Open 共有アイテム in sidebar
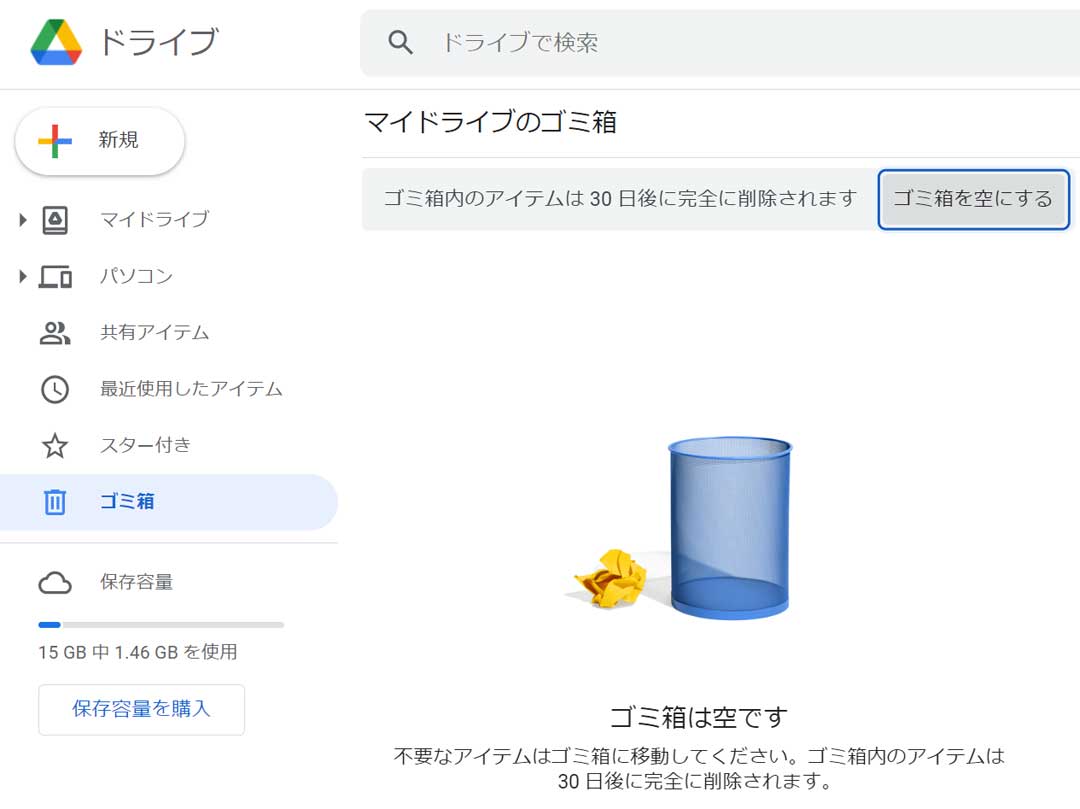Image resolution: width=1080 pixels, height=809 pixels. pyautogui.click(x=154, y=333)
